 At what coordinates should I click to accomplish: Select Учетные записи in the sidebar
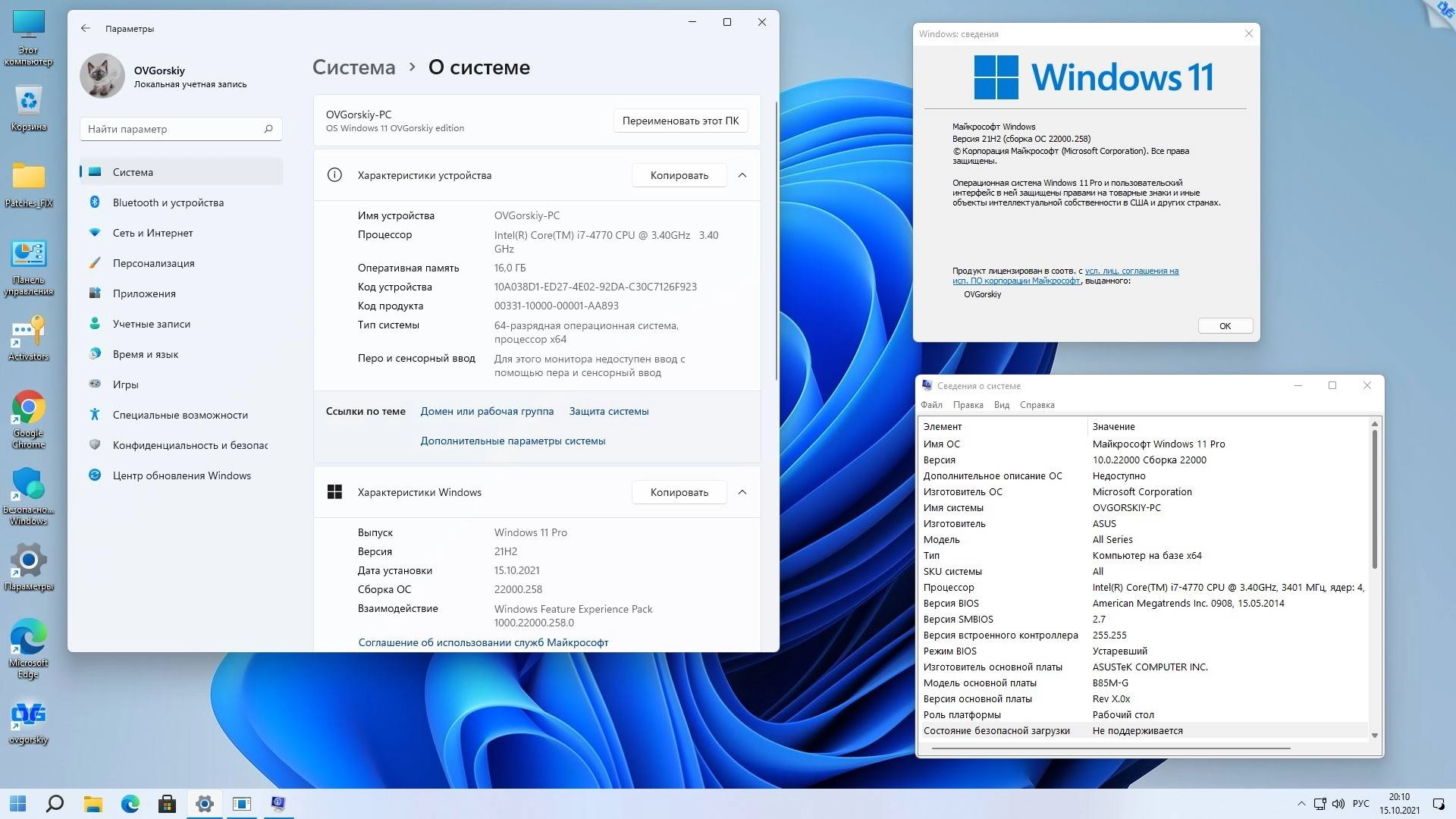pos(151,324)
